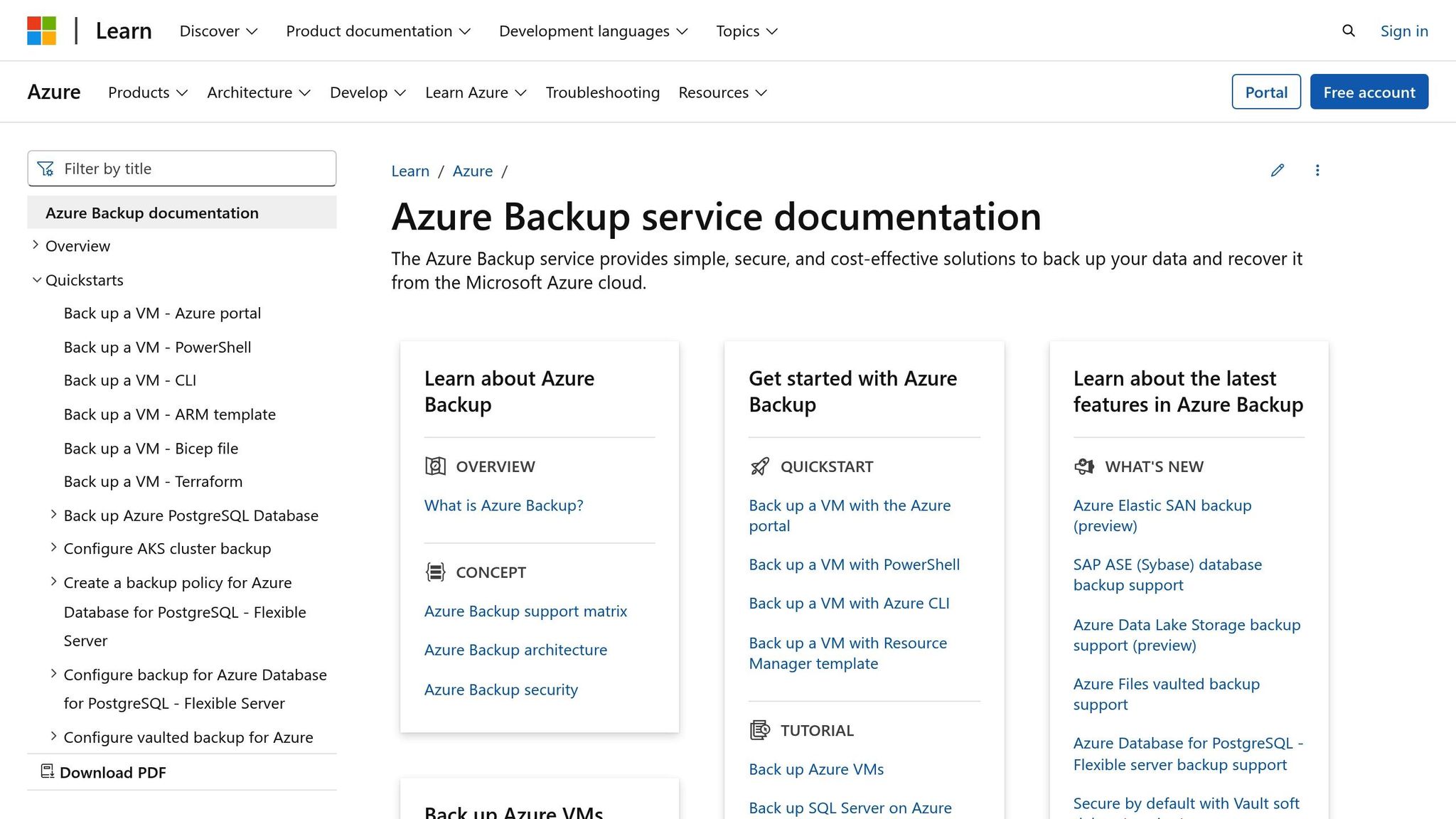Expand the Overview tree node
Screen dimensions: 1456x819
[x=36, y=245]
